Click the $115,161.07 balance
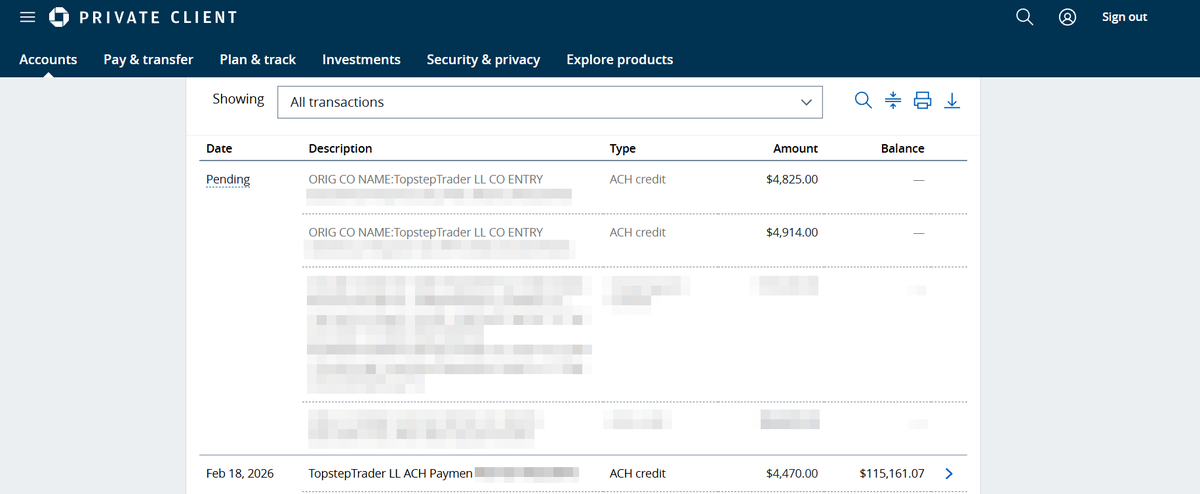The width and height of the screenshot is (1200, 494). 892,473
